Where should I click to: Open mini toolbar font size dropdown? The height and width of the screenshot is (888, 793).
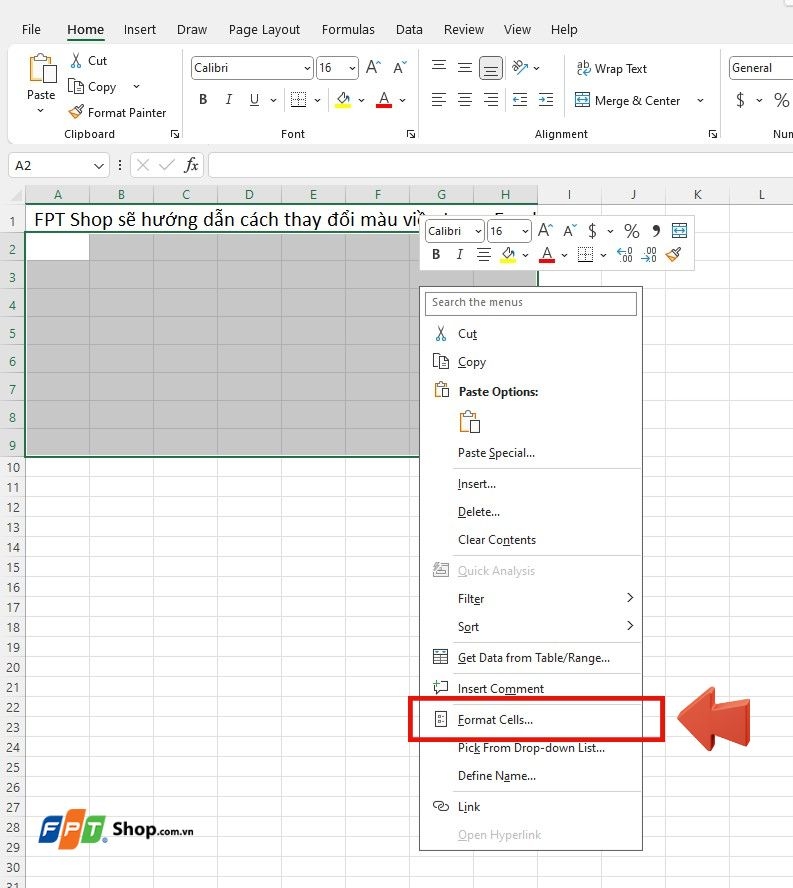tap(525, 231)
